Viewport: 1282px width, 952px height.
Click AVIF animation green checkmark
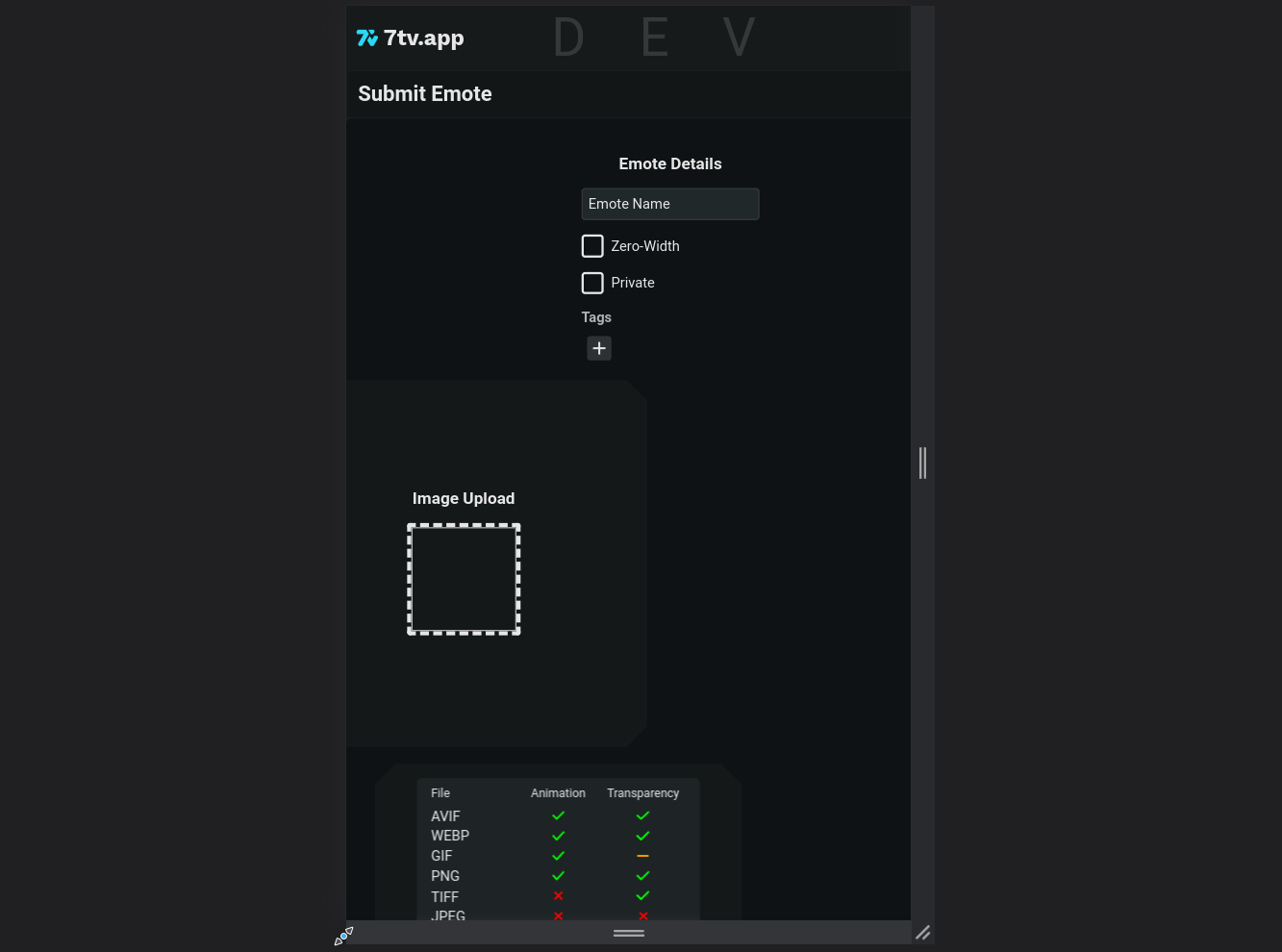558,815
